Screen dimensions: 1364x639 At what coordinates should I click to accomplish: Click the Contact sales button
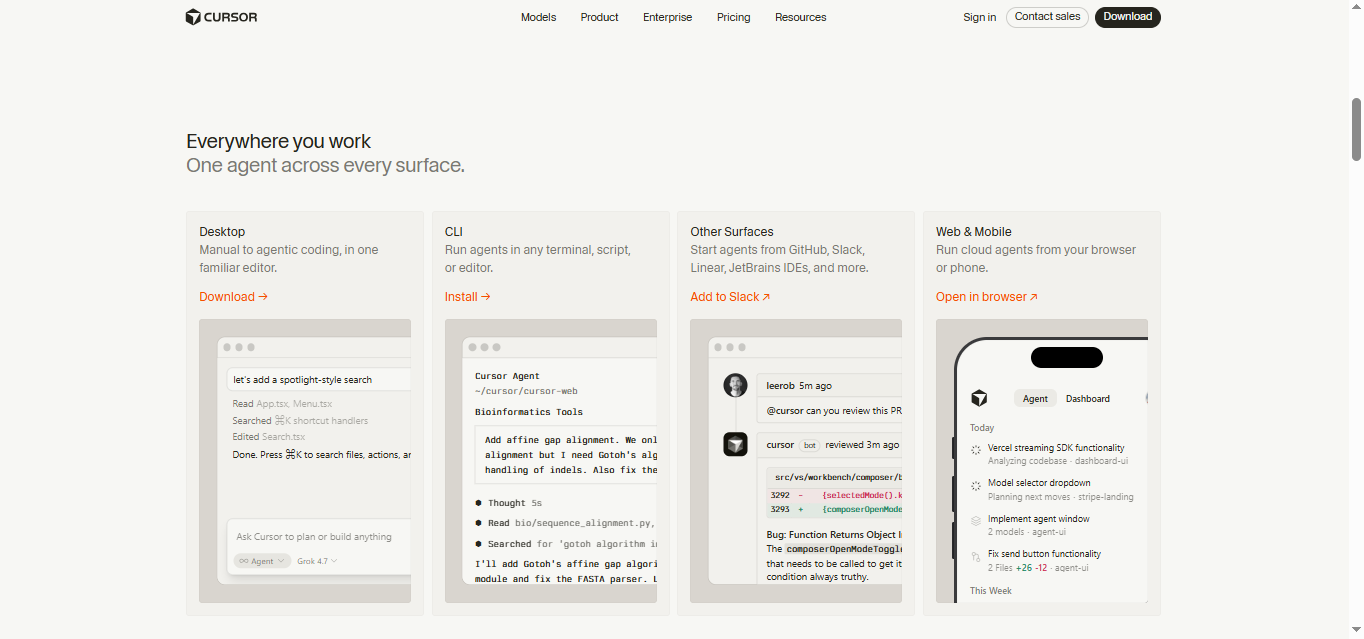[1047, 17]
